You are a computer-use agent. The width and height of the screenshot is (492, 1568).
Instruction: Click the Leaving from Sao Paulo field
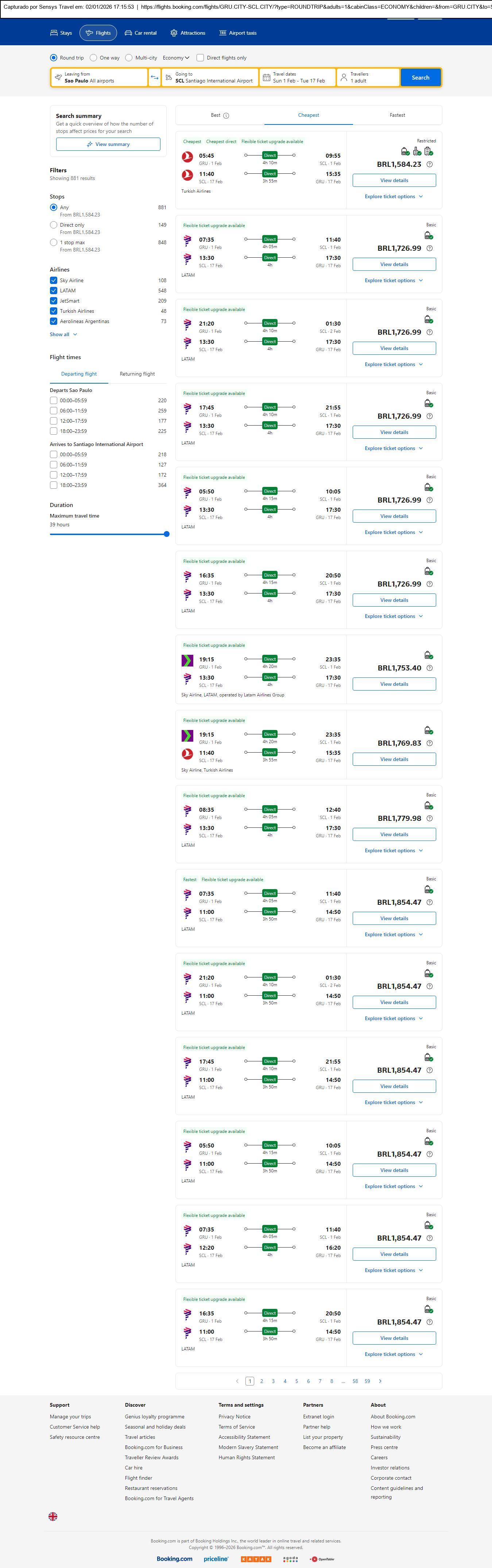(99, 77)
